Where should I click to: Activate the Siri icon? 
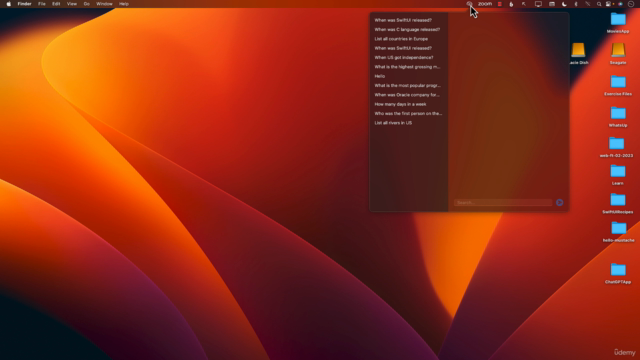click(620, 4)
